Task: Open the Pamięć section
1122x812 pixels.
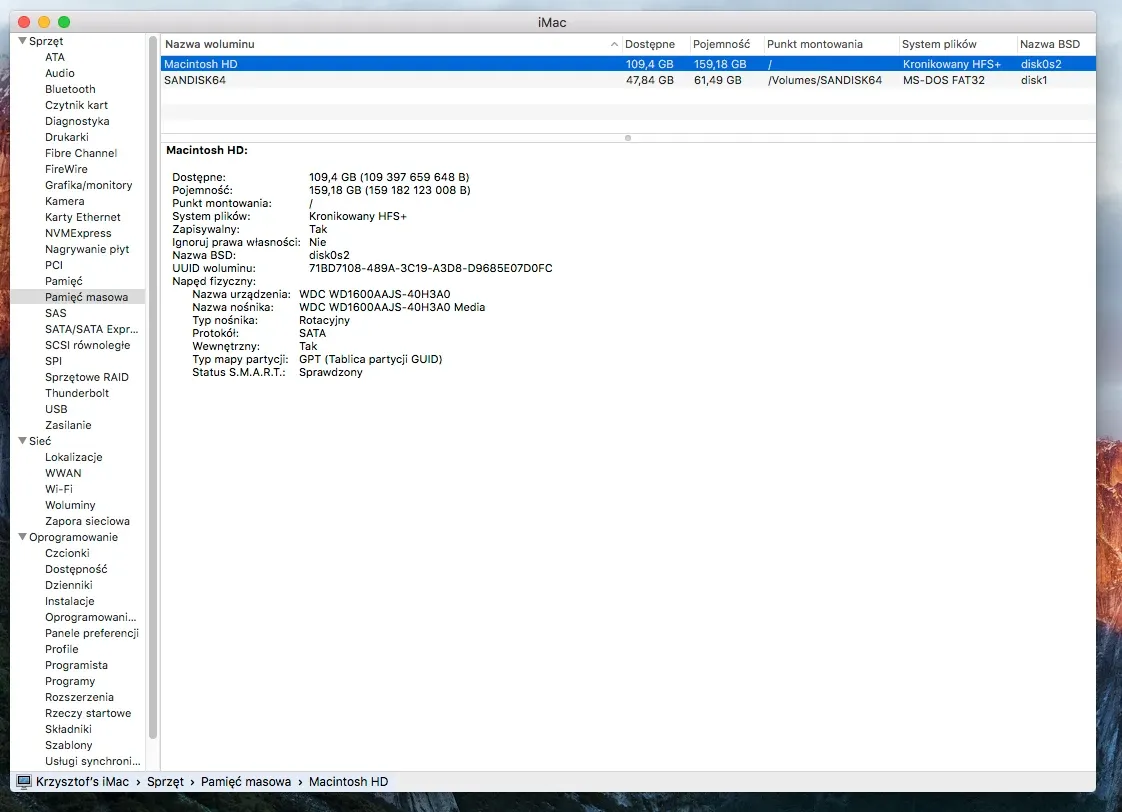Action: [x=64, y=281]
